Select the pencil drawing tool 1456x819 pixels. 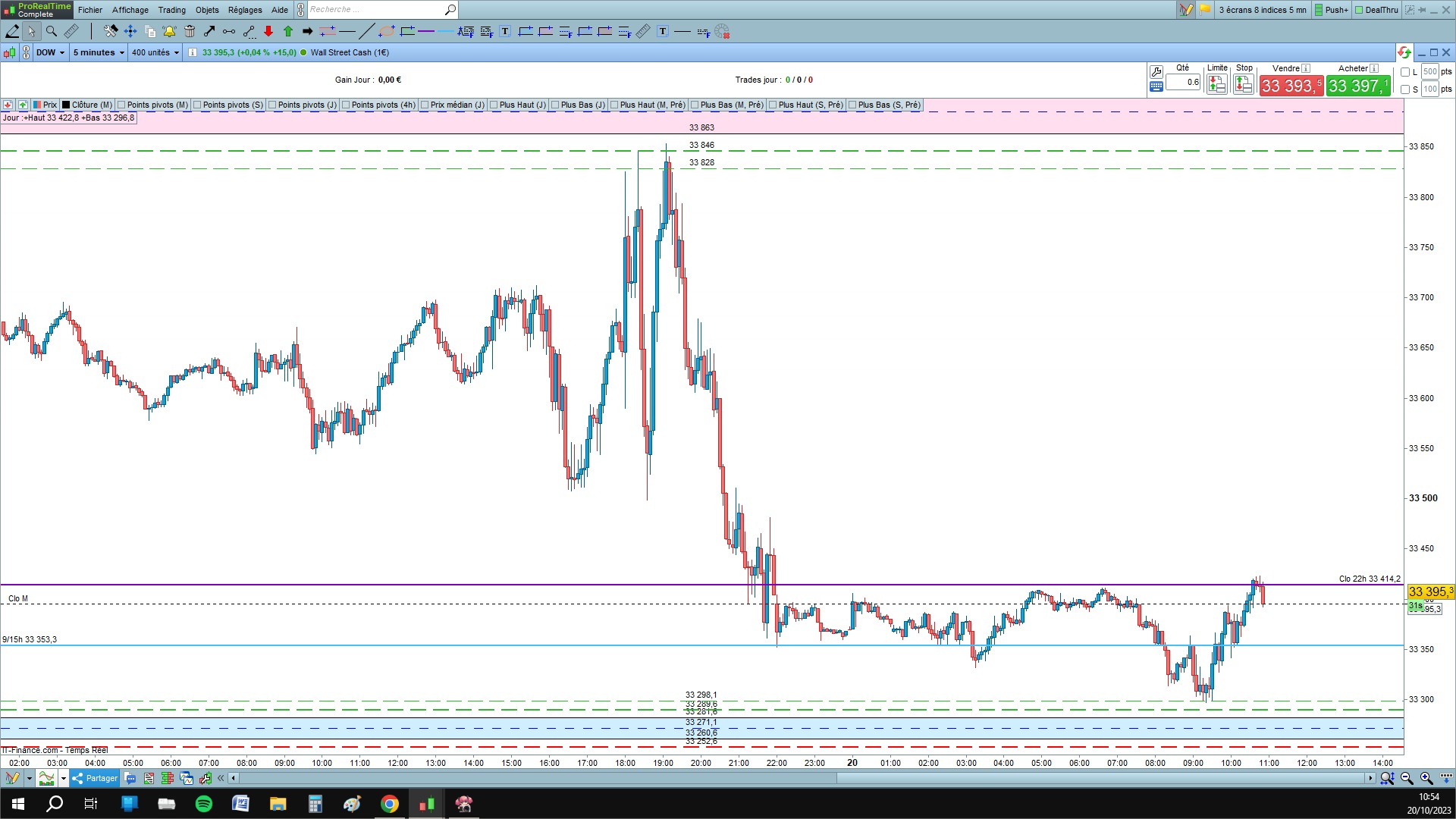pos(12,31)
